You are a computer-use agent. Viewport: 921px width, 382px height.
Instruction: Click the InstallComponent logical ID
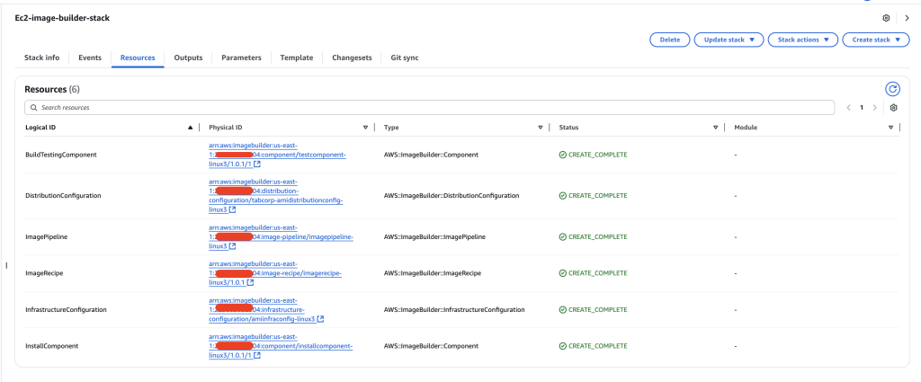click(52, 346)
